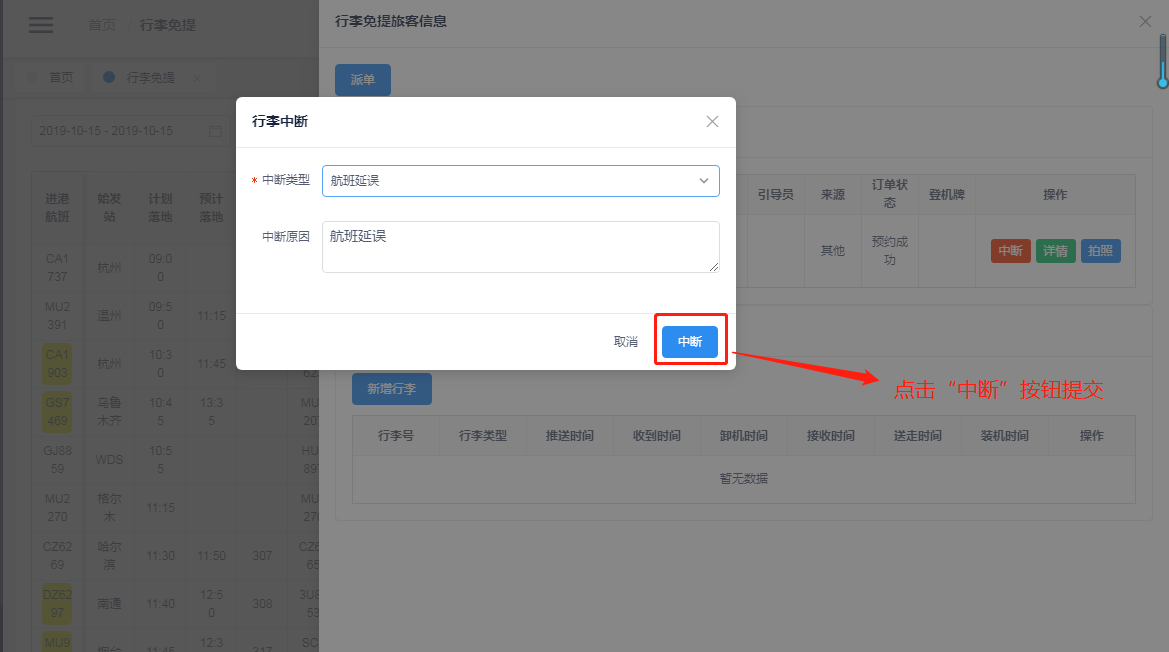Select highlighted flight GS7469
The height and width of the screenshot is (652, 1169).
click(57, 411)
